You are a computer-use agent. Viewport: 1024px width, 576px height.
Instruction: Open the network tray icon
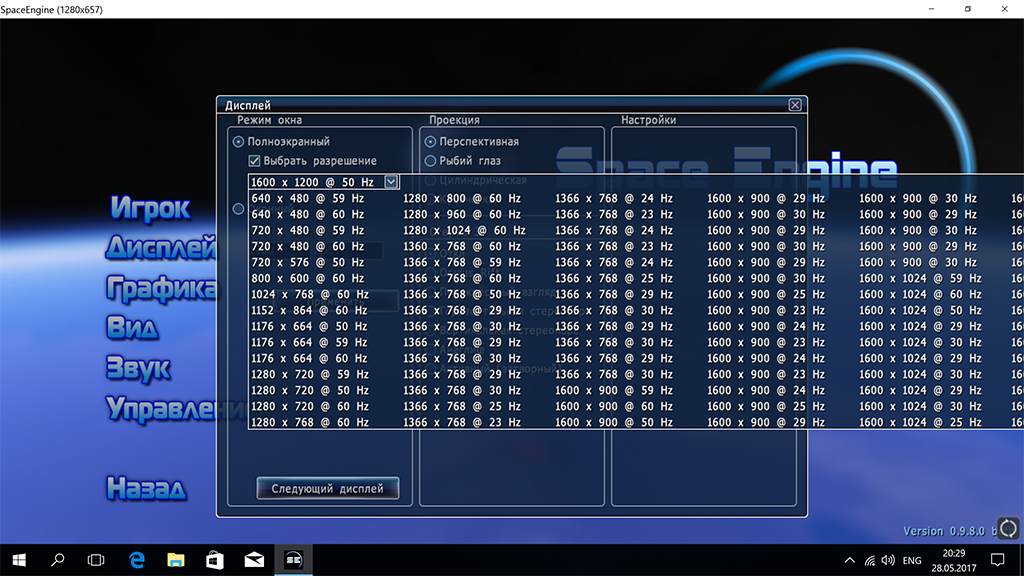870,560
